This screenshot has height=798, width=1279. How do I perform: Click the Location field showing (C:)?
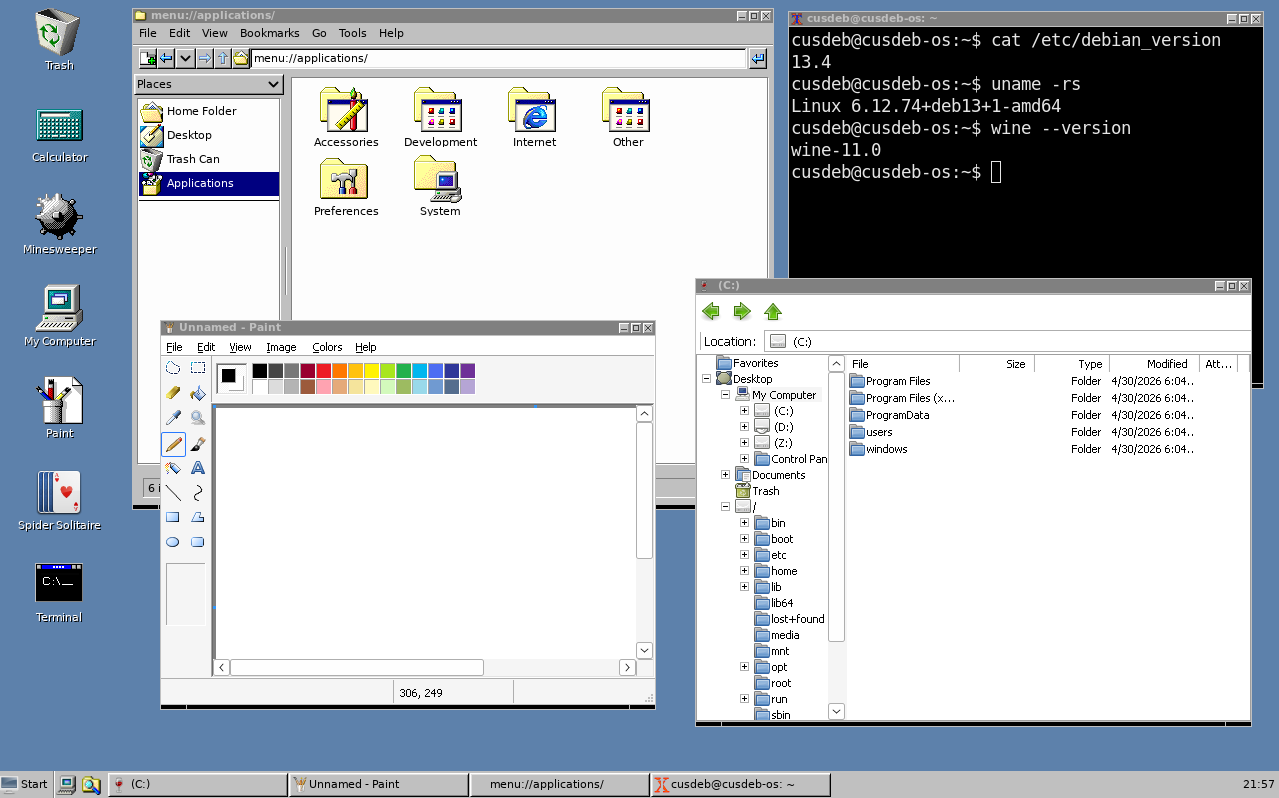(x=1007, y=341)
